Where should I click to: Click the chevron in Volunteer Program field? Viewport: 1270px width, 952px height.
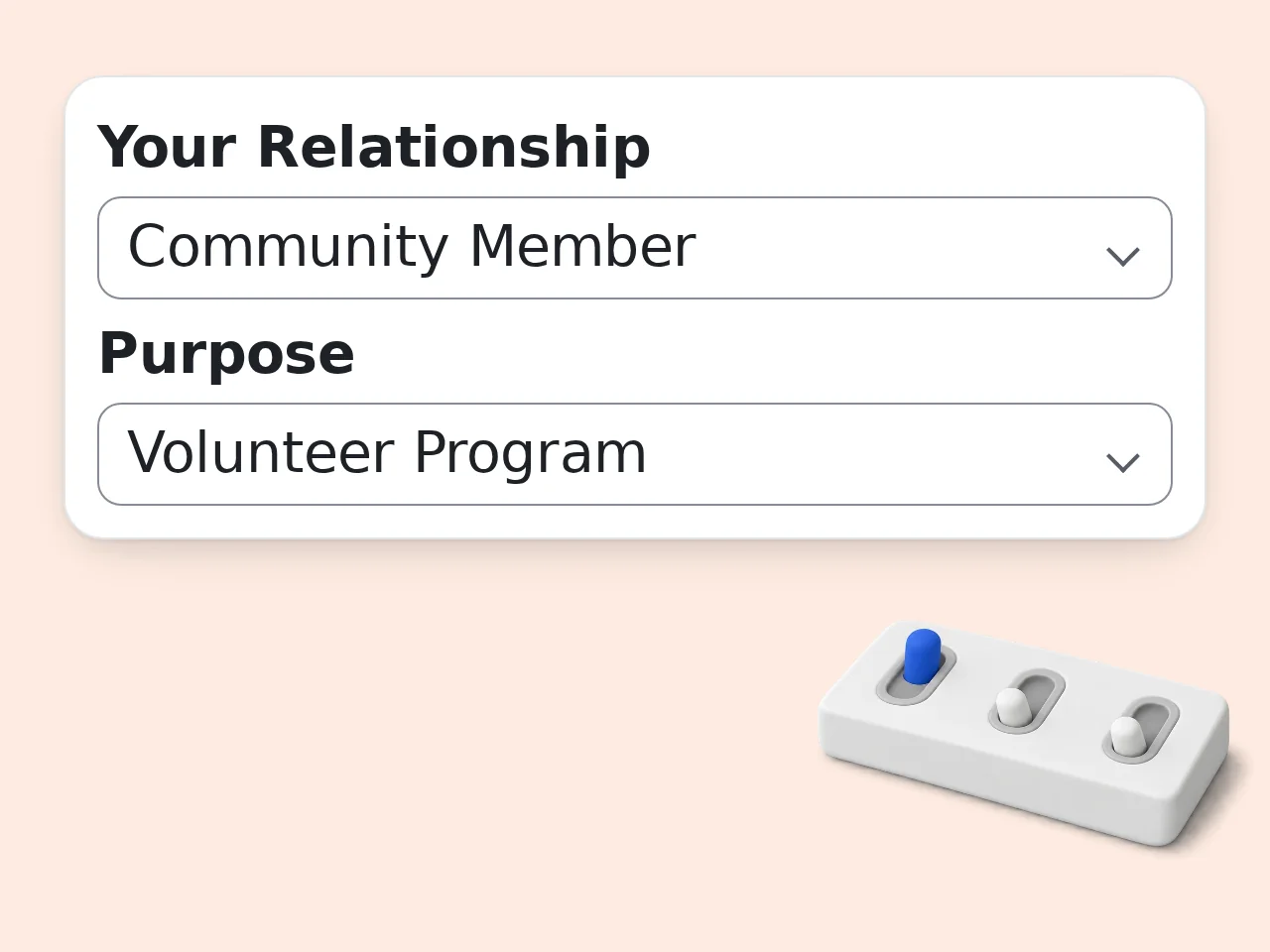coord(1122,463)
